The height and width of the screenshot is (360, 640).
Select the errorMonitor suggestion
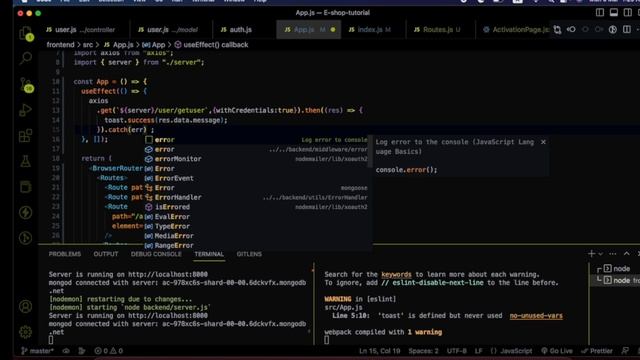pyautogui.click(x=256, y=159)
